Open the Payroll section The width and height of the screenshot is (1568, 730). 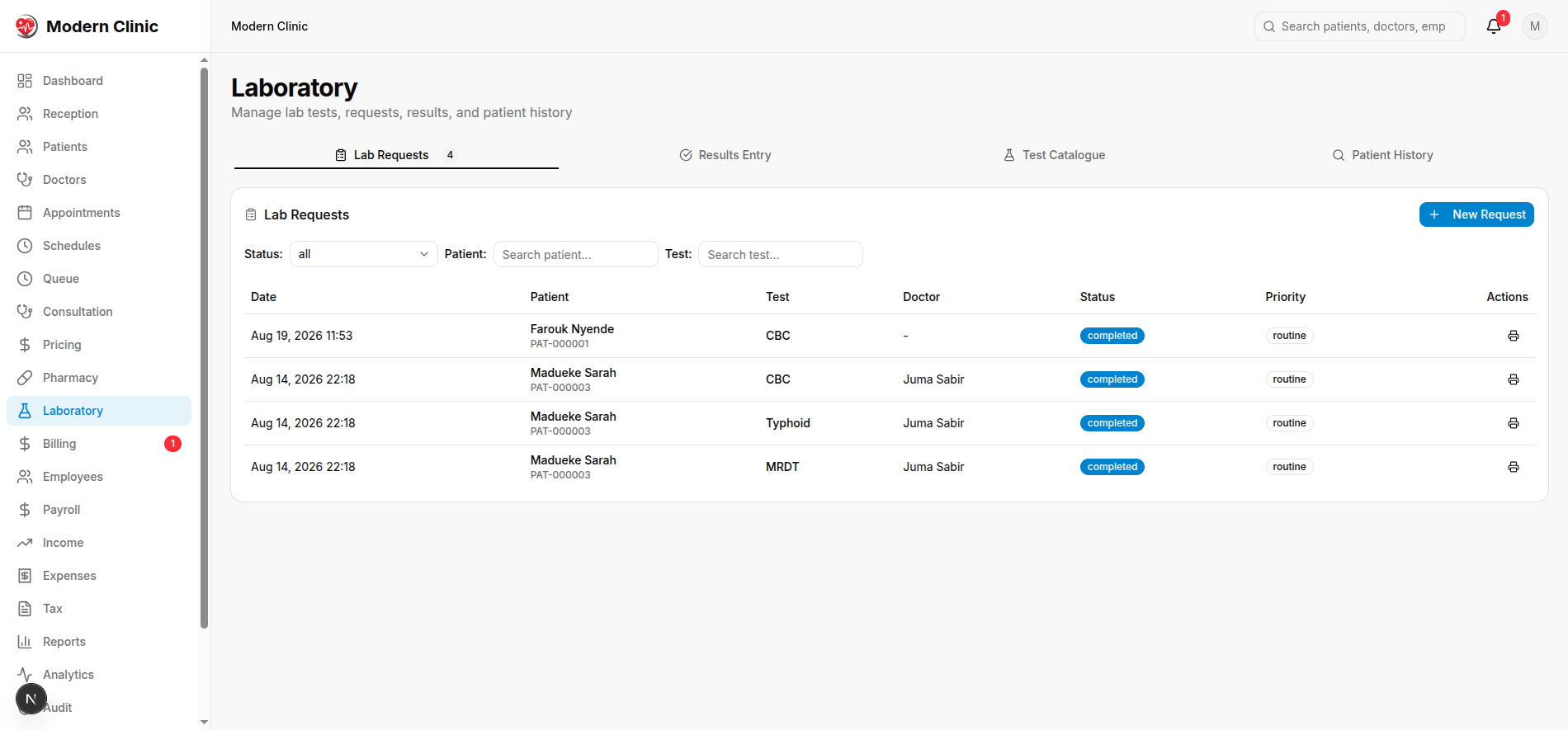pyautogui.click(x=98, y=510)
